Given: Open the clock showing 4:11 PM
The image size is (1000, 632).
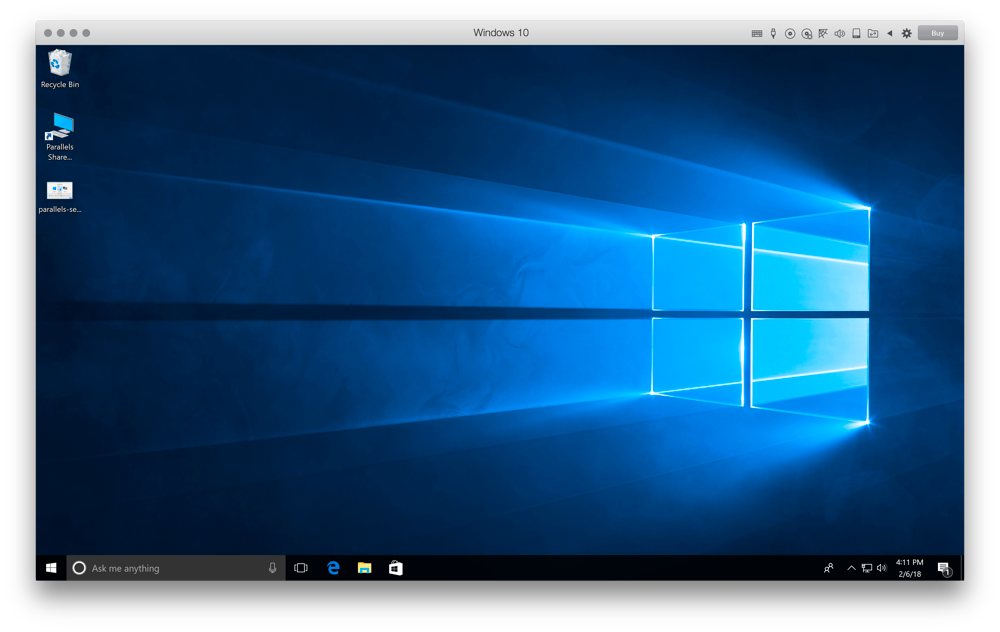Looking at the screenshot, I should tap(910, 568).
